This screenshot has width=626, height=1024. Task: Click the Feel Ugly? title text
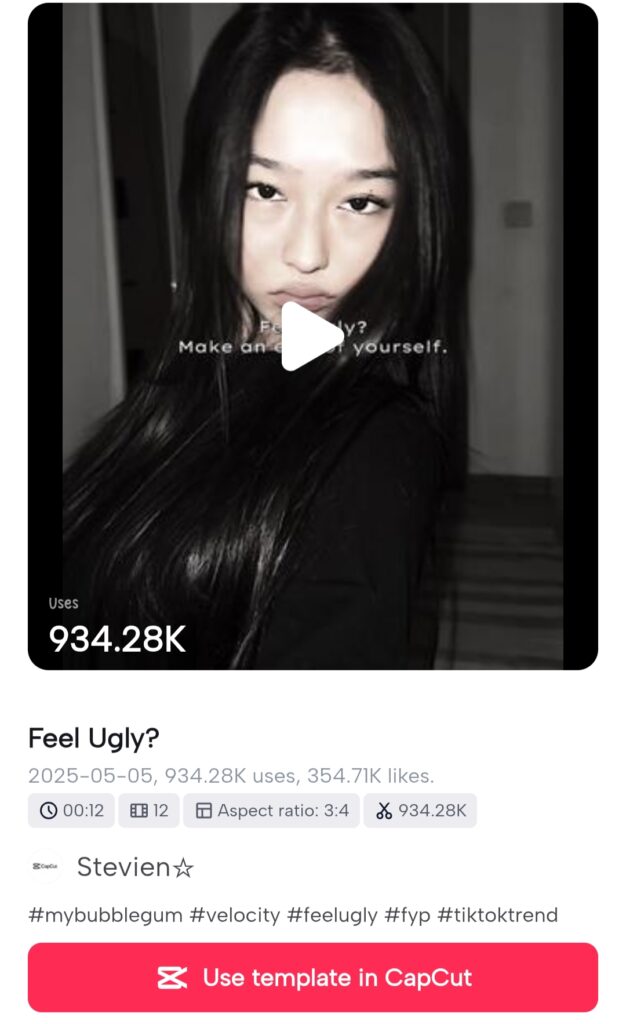[94, 739]
